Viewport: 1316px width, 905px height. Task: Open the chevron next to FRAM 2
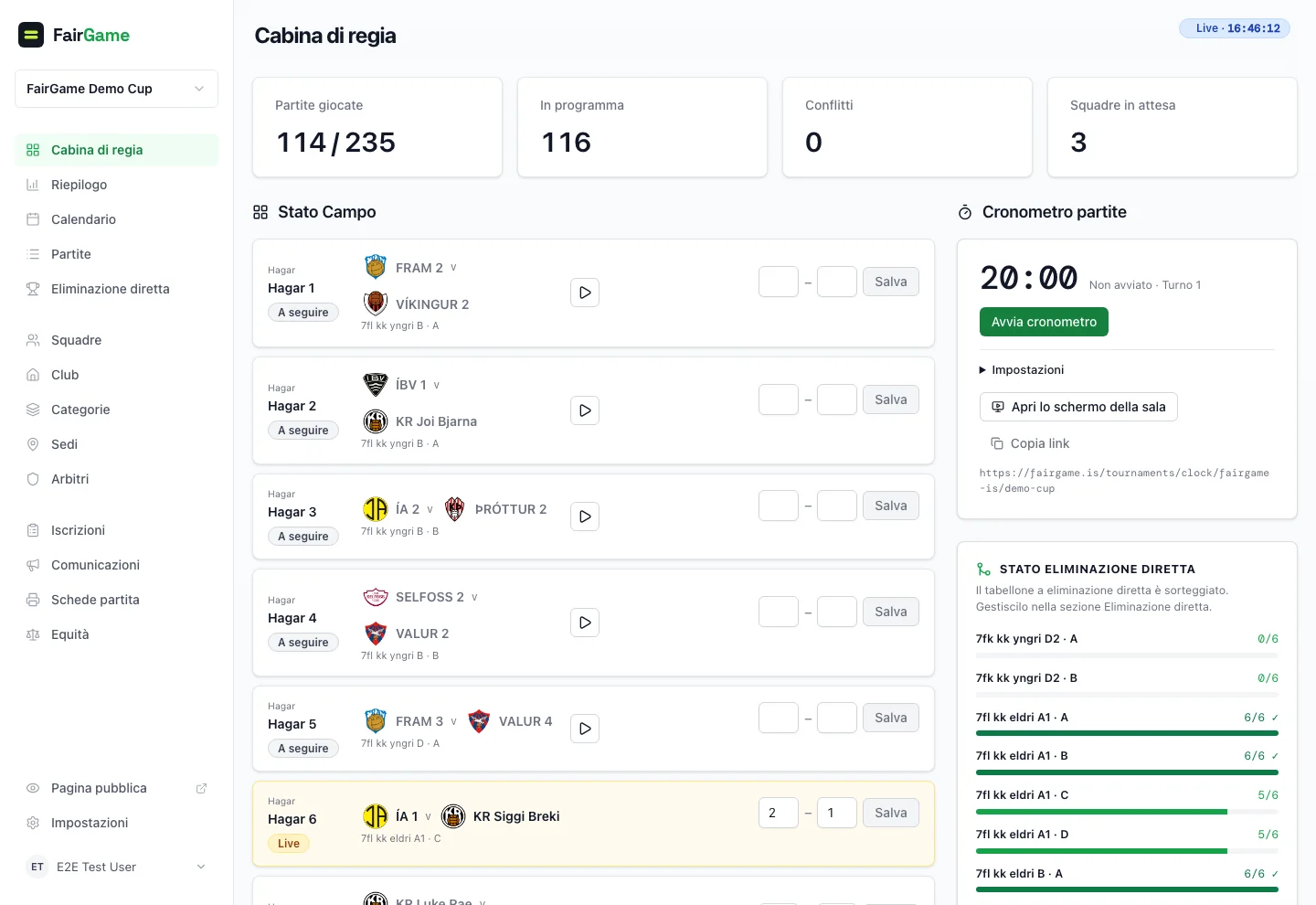(453, 268)
